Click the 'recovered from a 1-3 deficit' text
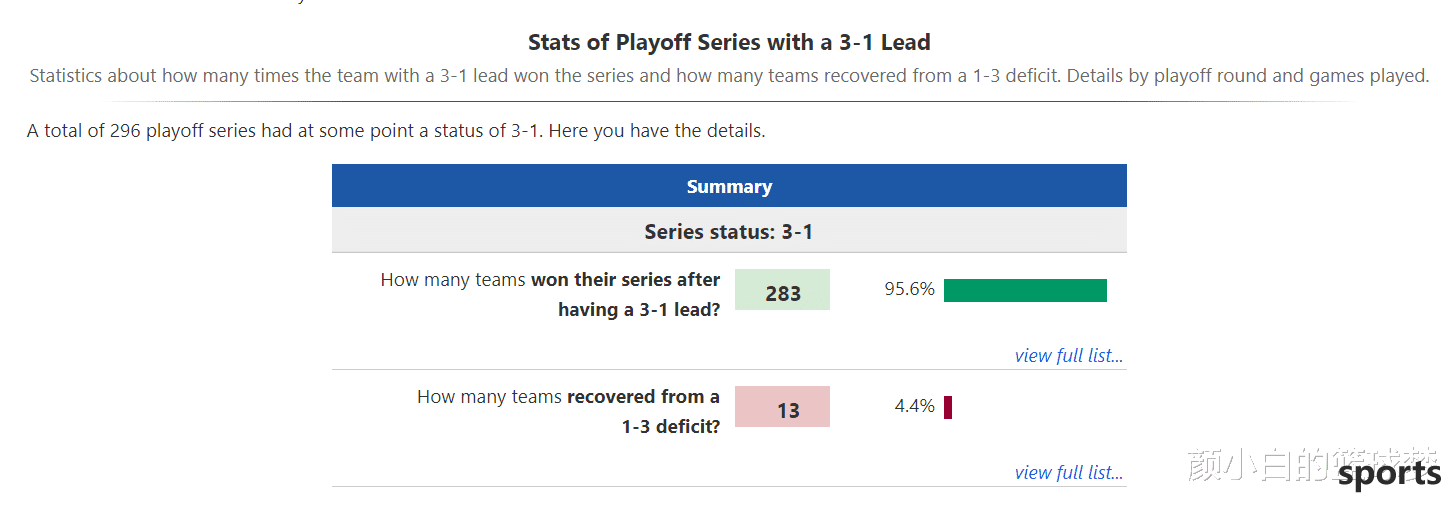The height and width of the screenshot is (505, 1456). 568,411
